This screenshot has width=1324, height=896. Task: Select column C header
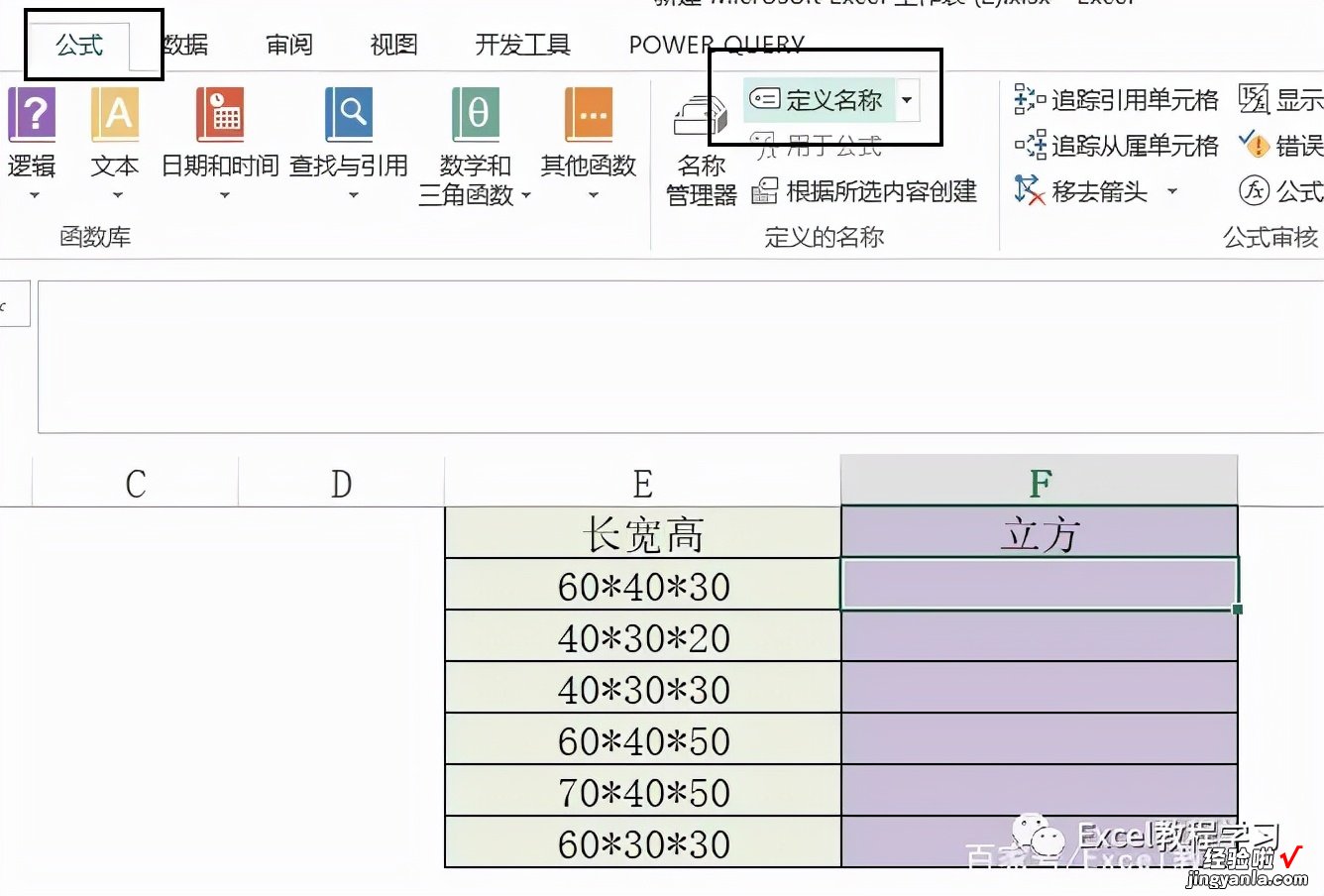tap(136, 483)
